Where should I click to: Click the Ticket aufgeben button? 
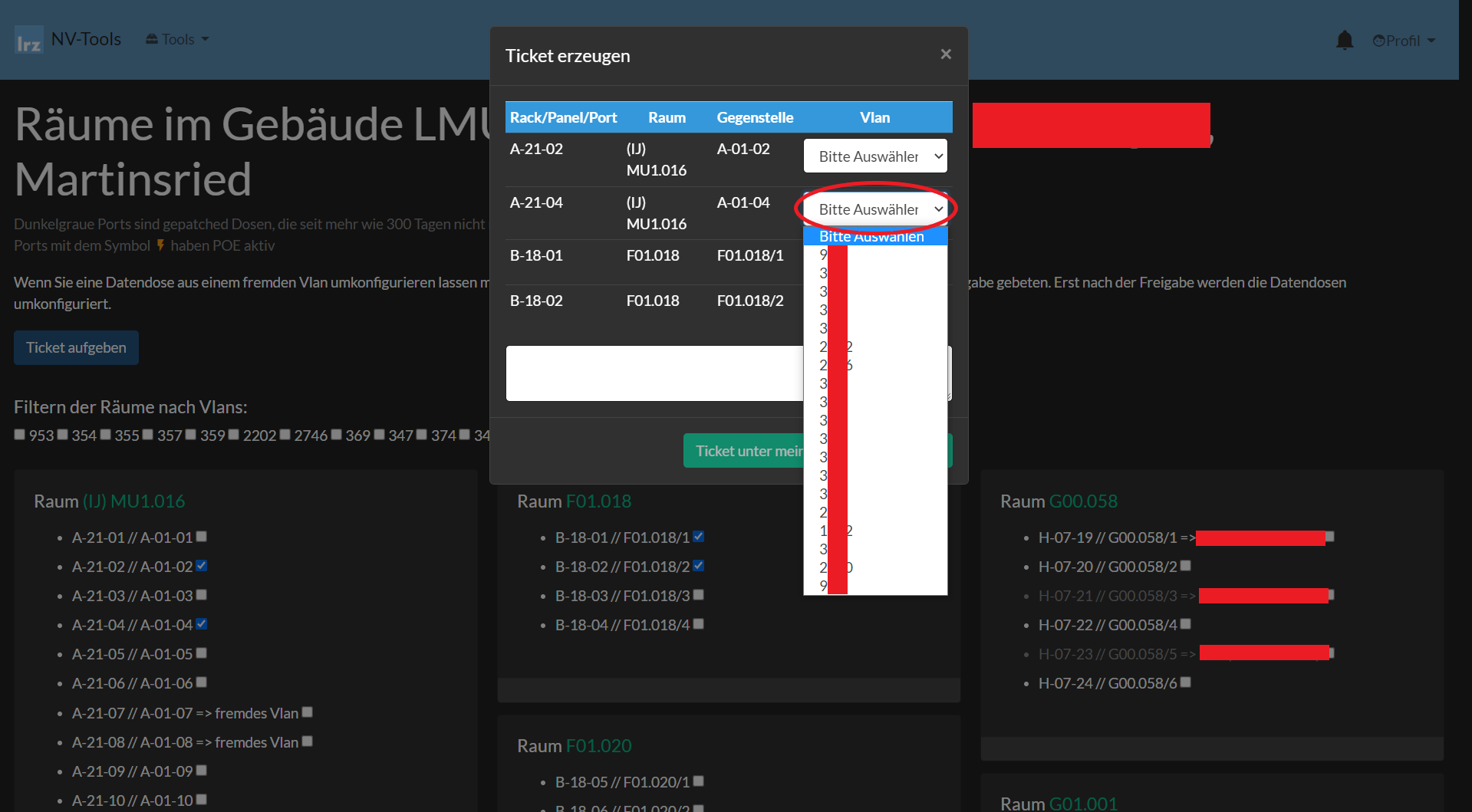(x=76, y=348)
